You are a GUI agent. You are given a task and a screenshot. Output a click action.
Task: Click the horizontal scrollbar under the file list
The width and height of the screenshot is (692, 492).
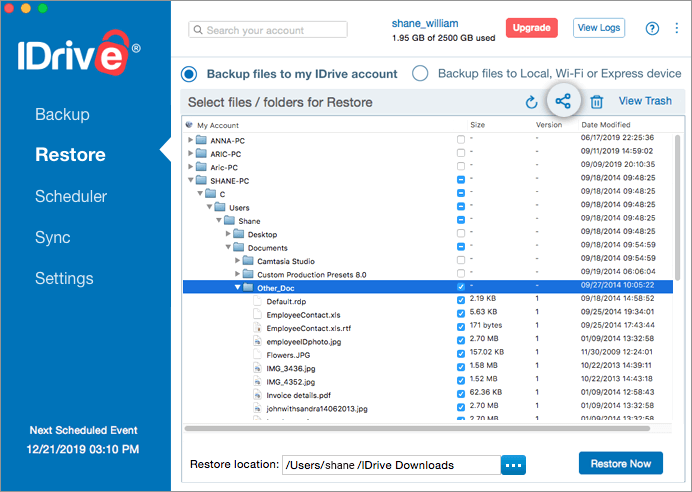(417, 428)
